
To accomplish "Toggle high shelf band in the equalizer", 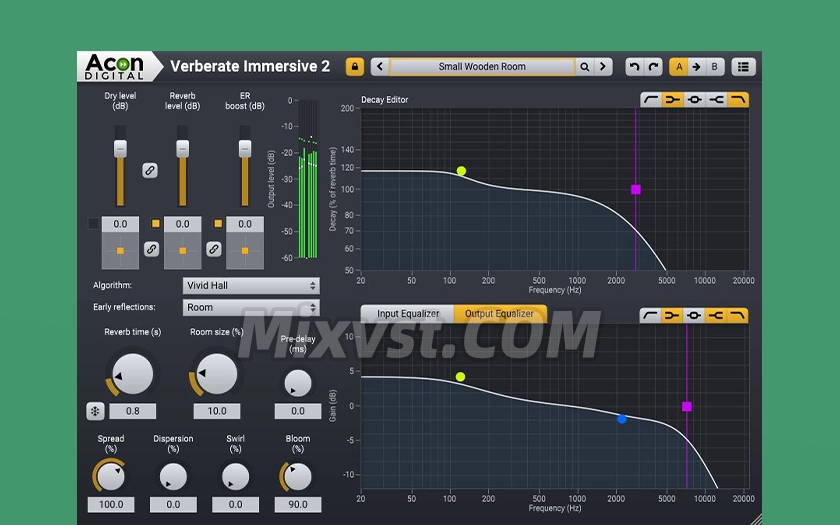I will (x=716, y=316).
